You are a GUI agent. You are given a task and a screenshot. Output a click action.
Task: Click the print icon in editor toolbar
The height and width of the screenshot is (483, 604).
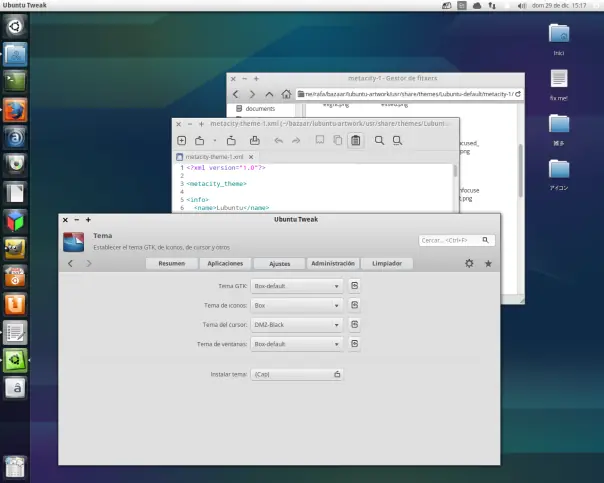point(255,141)
